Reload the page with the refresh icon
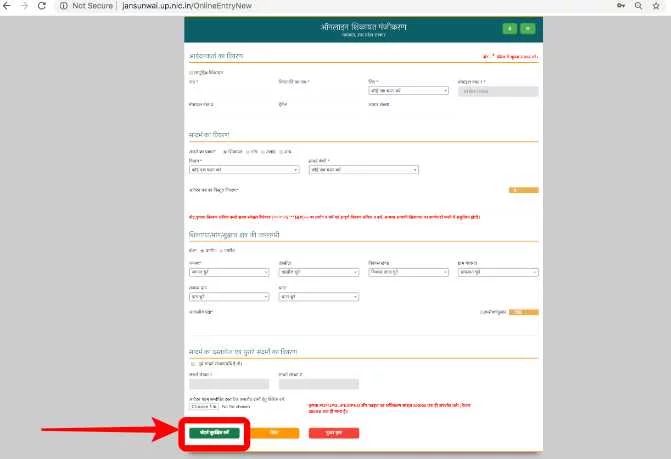Viewport: 671px width, 459px height. tap(42, 6)
